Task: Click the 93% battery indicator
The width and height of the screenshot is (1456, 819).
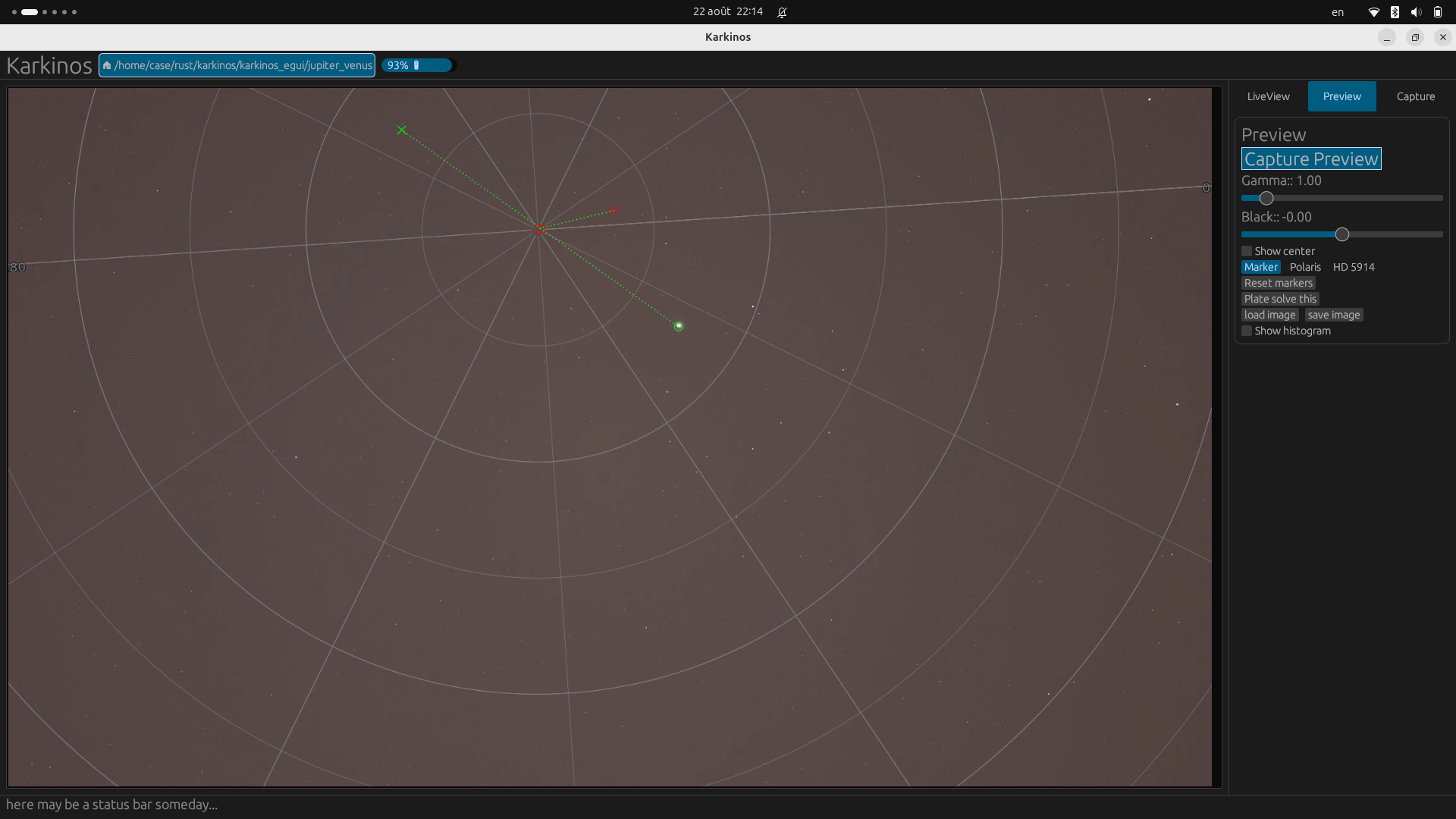Action: (418, 65)
